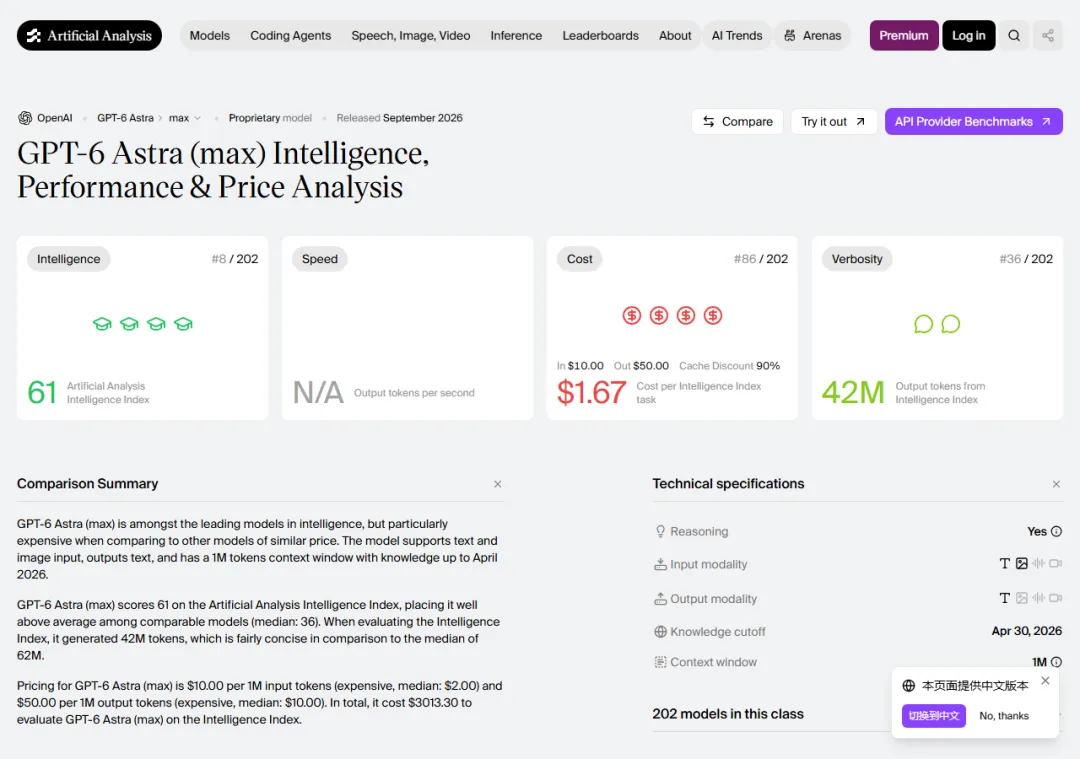The image size is (1080, 759).
Task: Close the Chinese language popup
Action: [x=1046, y=680]
